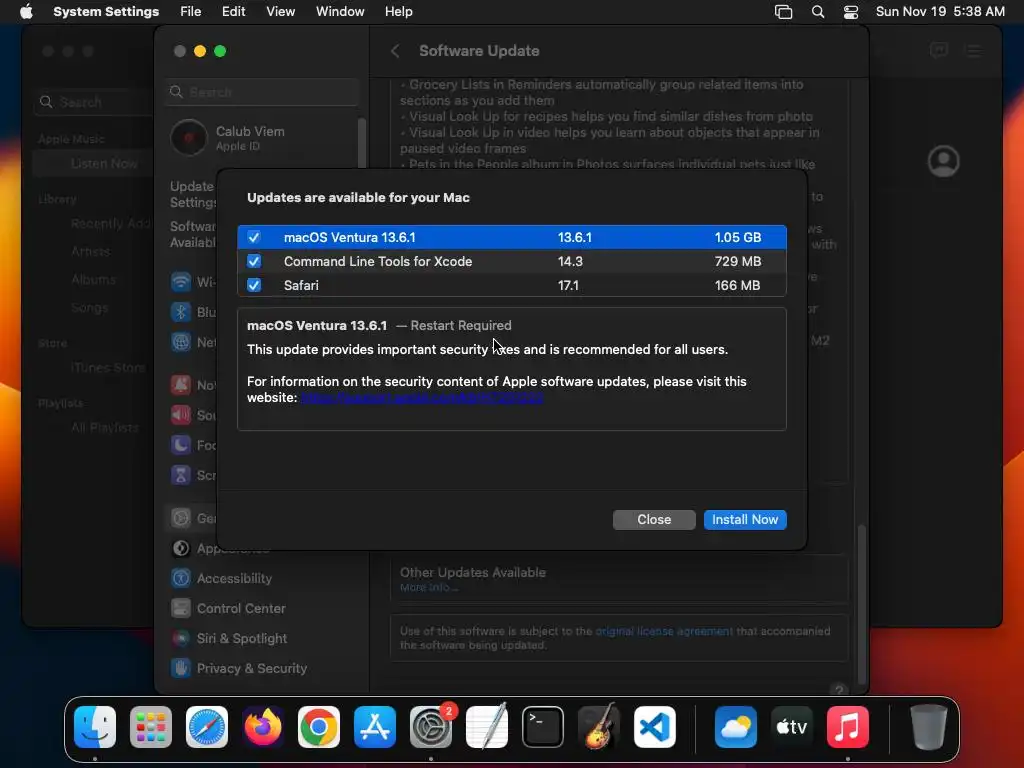The width and height of the screenshot is (1024, 768).
Task: Open Finder from the dock
Action: [95, 727]
